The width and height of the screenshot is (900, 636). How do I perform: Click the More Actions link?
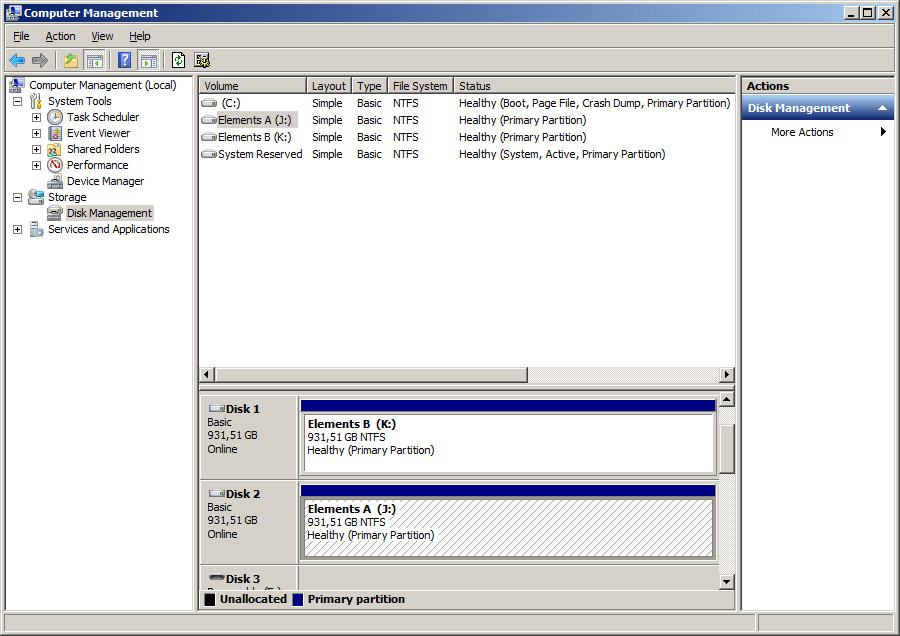(x=802, y=132)
